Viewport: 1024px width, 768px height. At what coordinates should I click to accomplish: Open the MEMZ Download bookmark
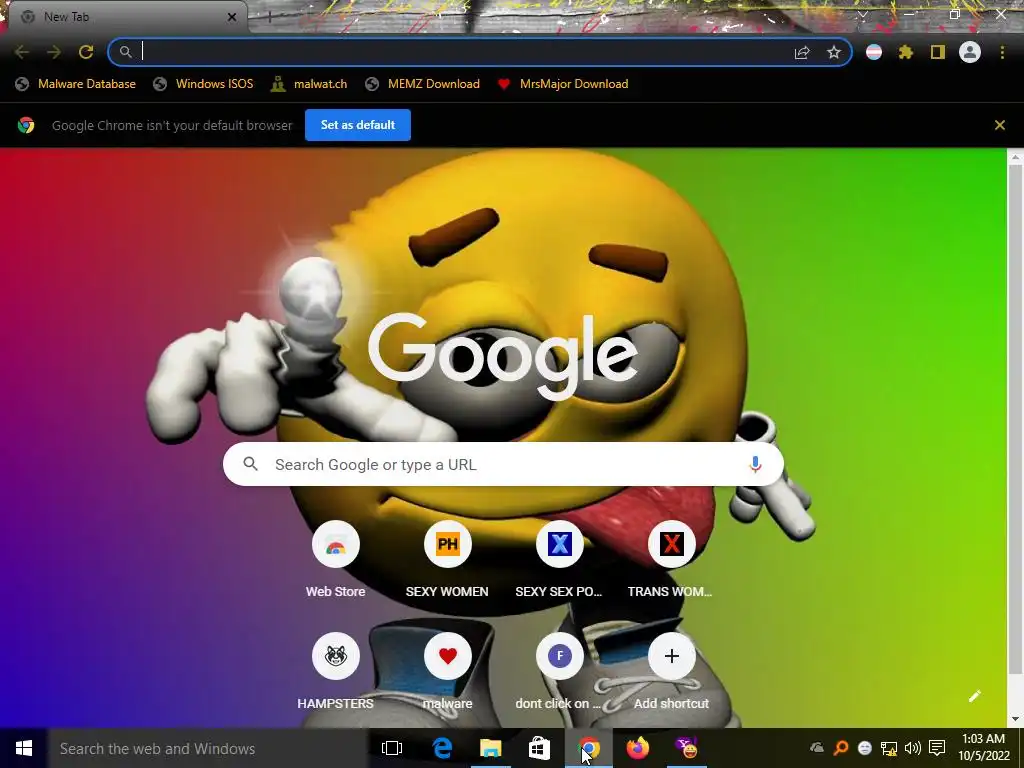pos(423,84)
